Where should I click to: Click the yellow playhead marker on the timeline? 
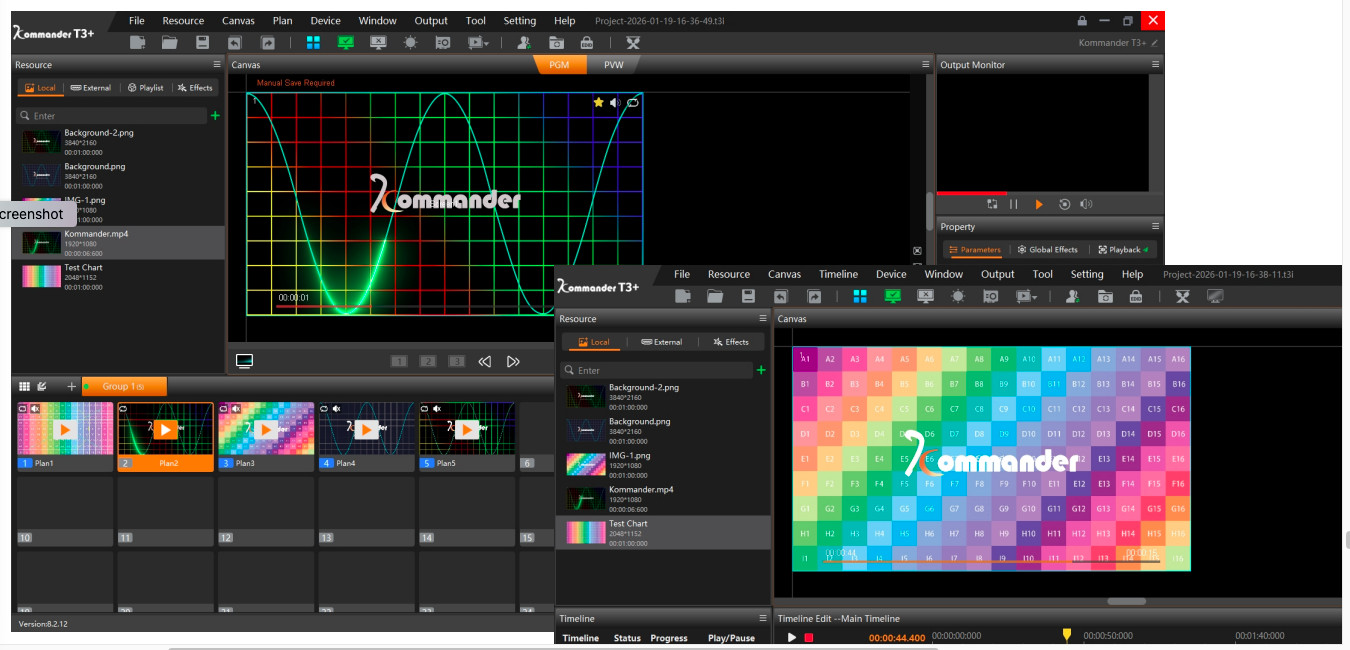(x=1066, y=634)
